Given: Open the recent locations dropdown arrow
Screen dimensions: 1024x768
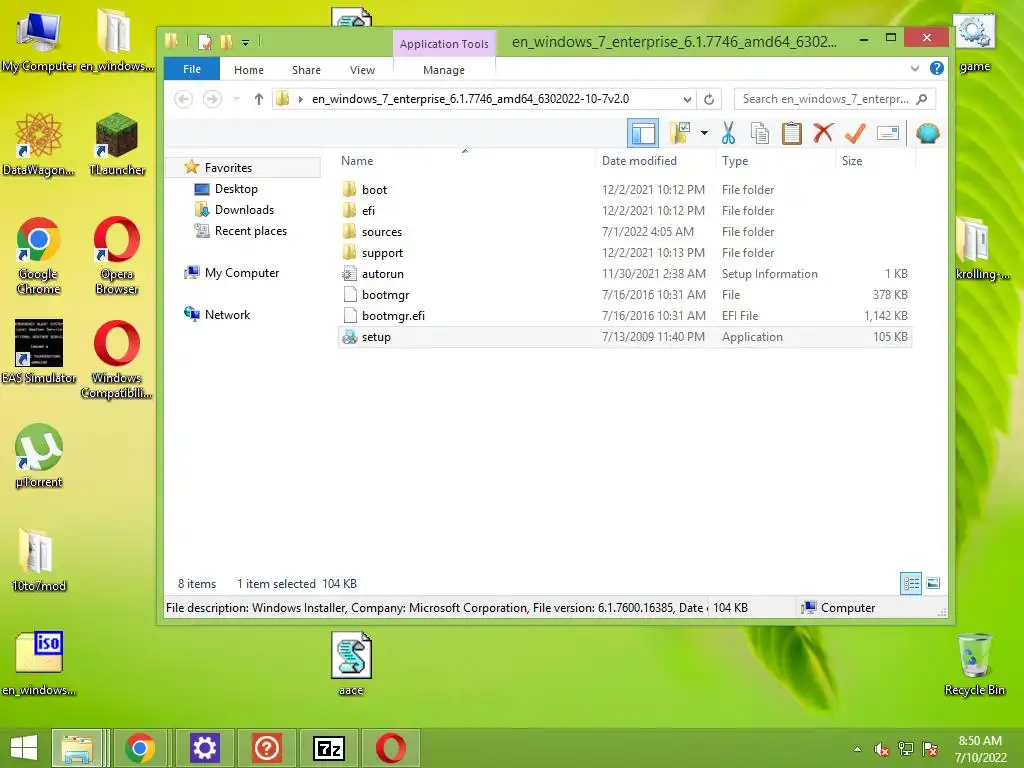Looking at the screenshot, I should point(236,99).
